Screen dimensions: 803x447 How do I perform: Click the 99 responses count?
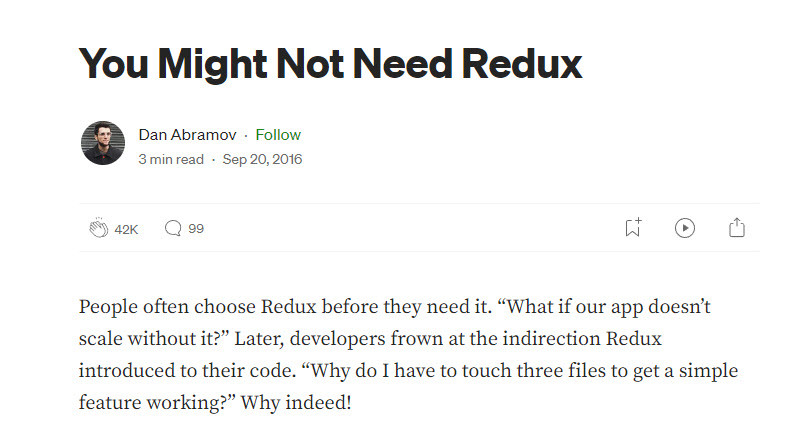196,229
